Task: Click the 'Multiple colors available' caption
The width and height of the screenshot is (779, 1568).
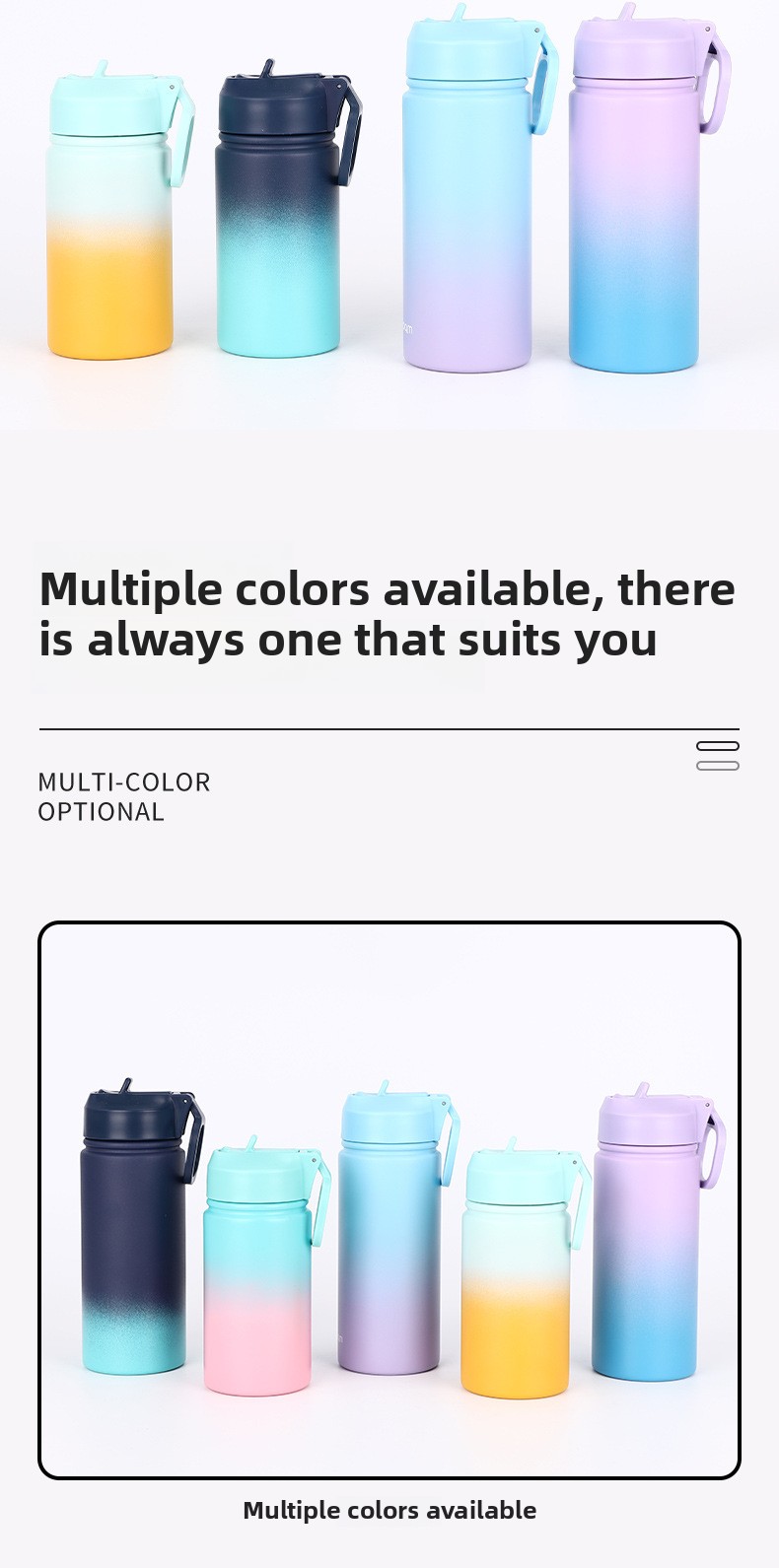Action: (389, 1510)
